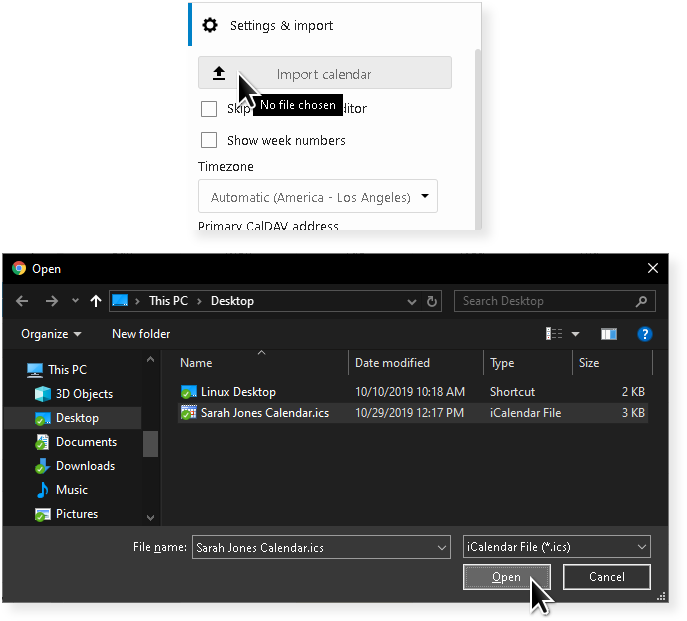The image size is (687, 621).
Task: Open the file dialog help icon
Action: (x=645, y=334)
